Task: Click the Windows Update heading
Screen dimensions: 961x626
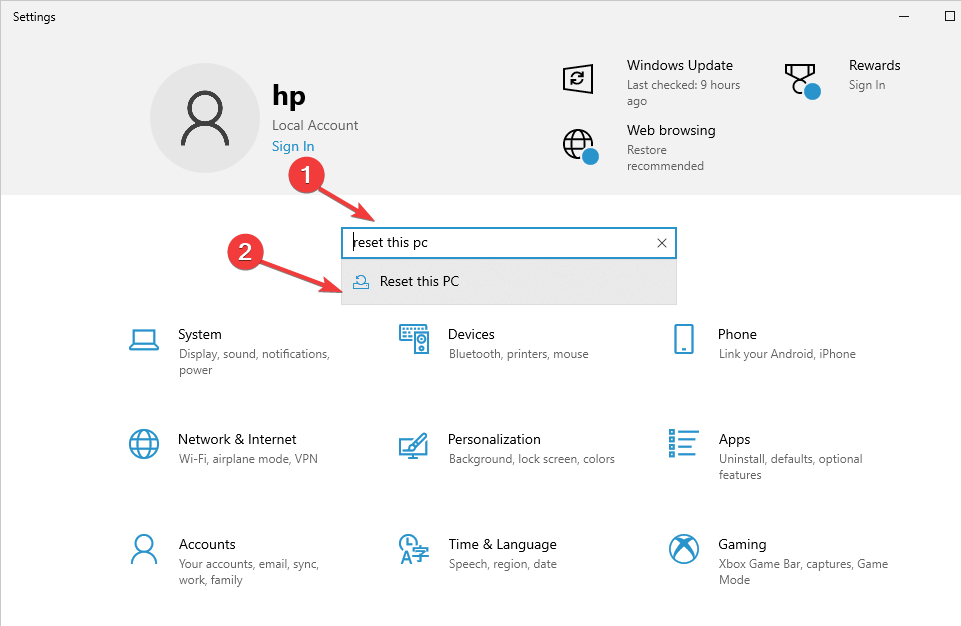Action: [680, 65]
